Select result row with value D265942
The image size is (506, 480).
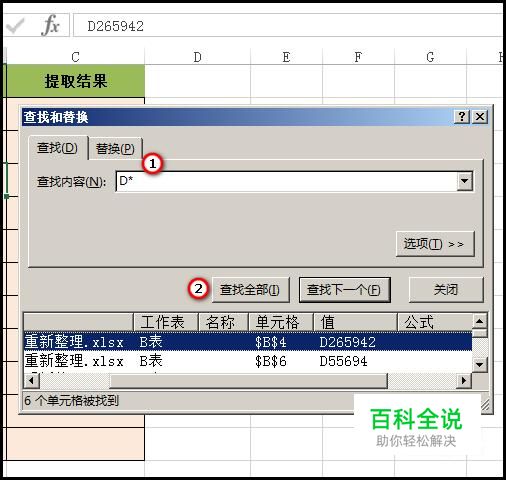pos(248,342)
